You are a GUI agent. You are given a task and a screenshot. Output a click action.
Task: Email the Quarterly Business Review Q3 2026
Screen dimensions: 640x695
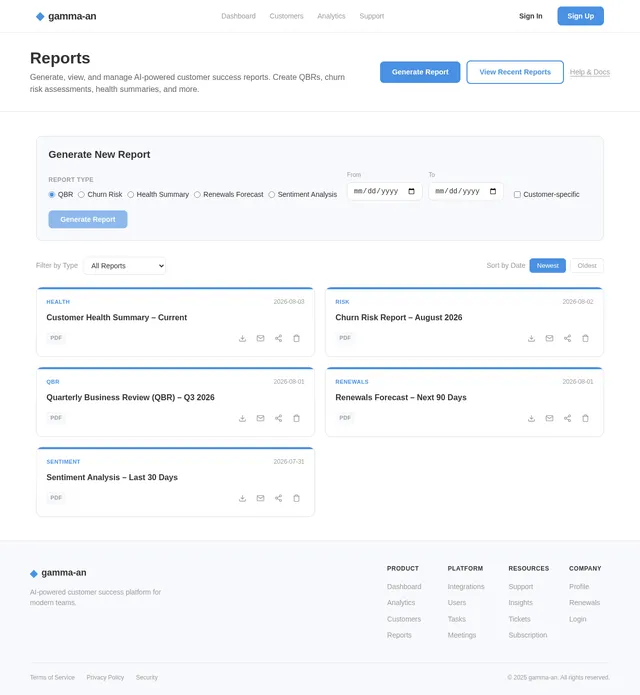pyautogui.click(x=261, y=418)
